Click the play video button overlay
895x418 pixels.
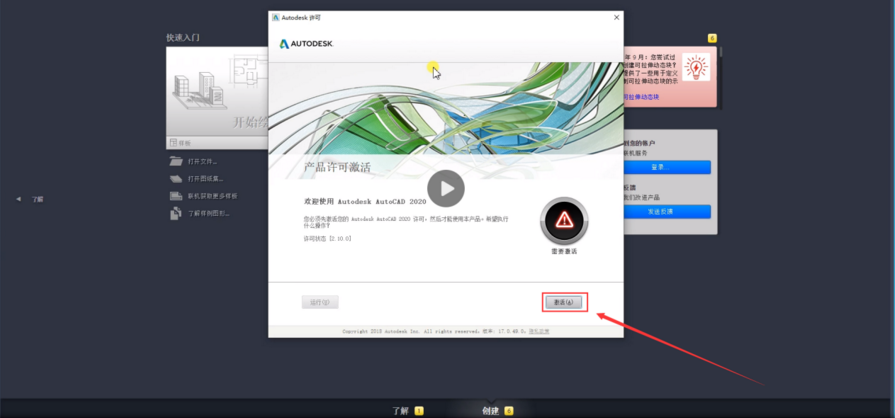click(446, 188)
